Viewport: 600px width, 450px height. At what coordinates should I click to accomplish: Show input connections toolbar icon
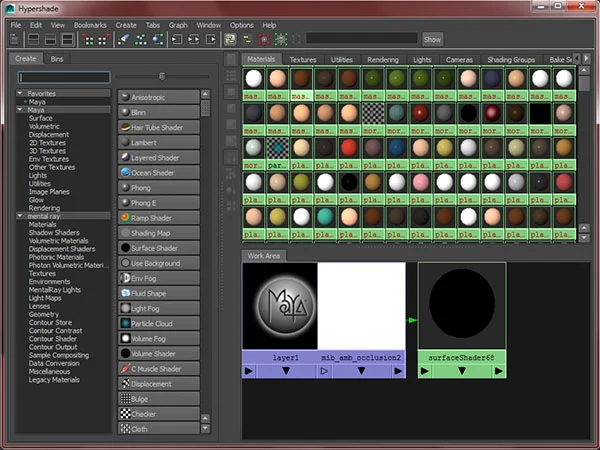(x=176, y=39)
